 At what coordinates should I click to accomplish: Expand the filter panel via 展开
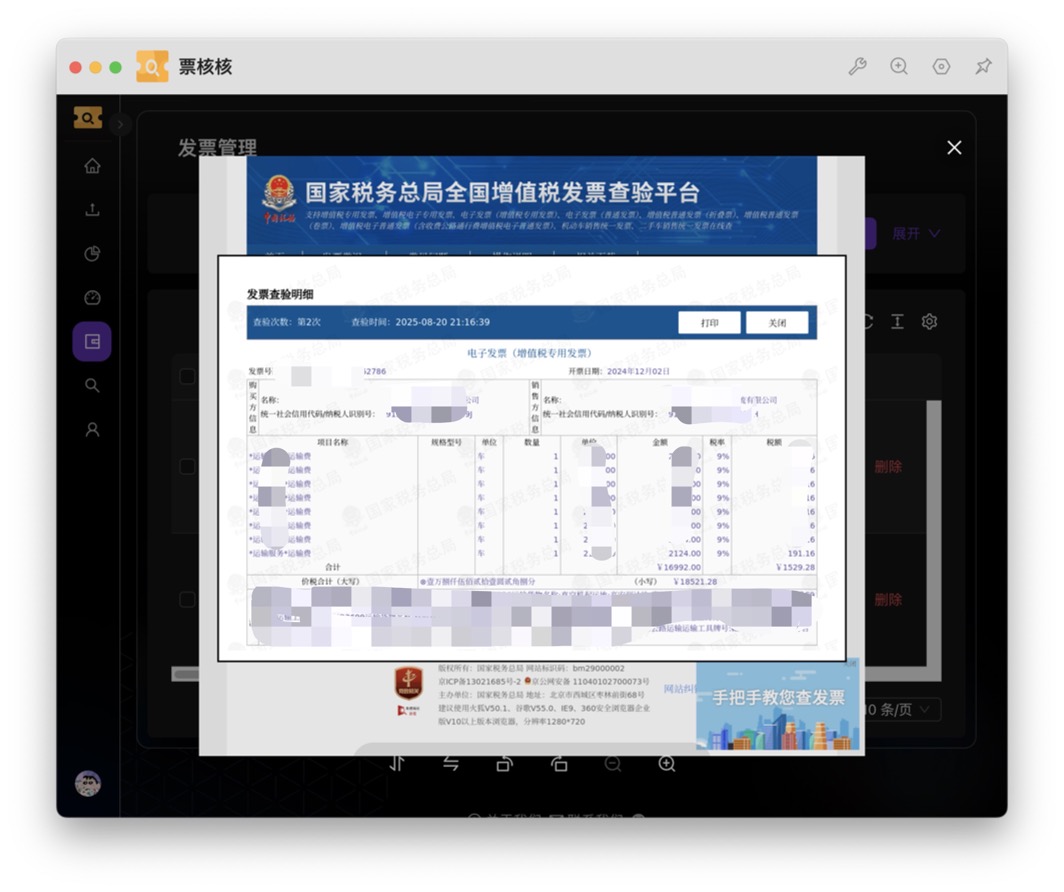(915, 233)
